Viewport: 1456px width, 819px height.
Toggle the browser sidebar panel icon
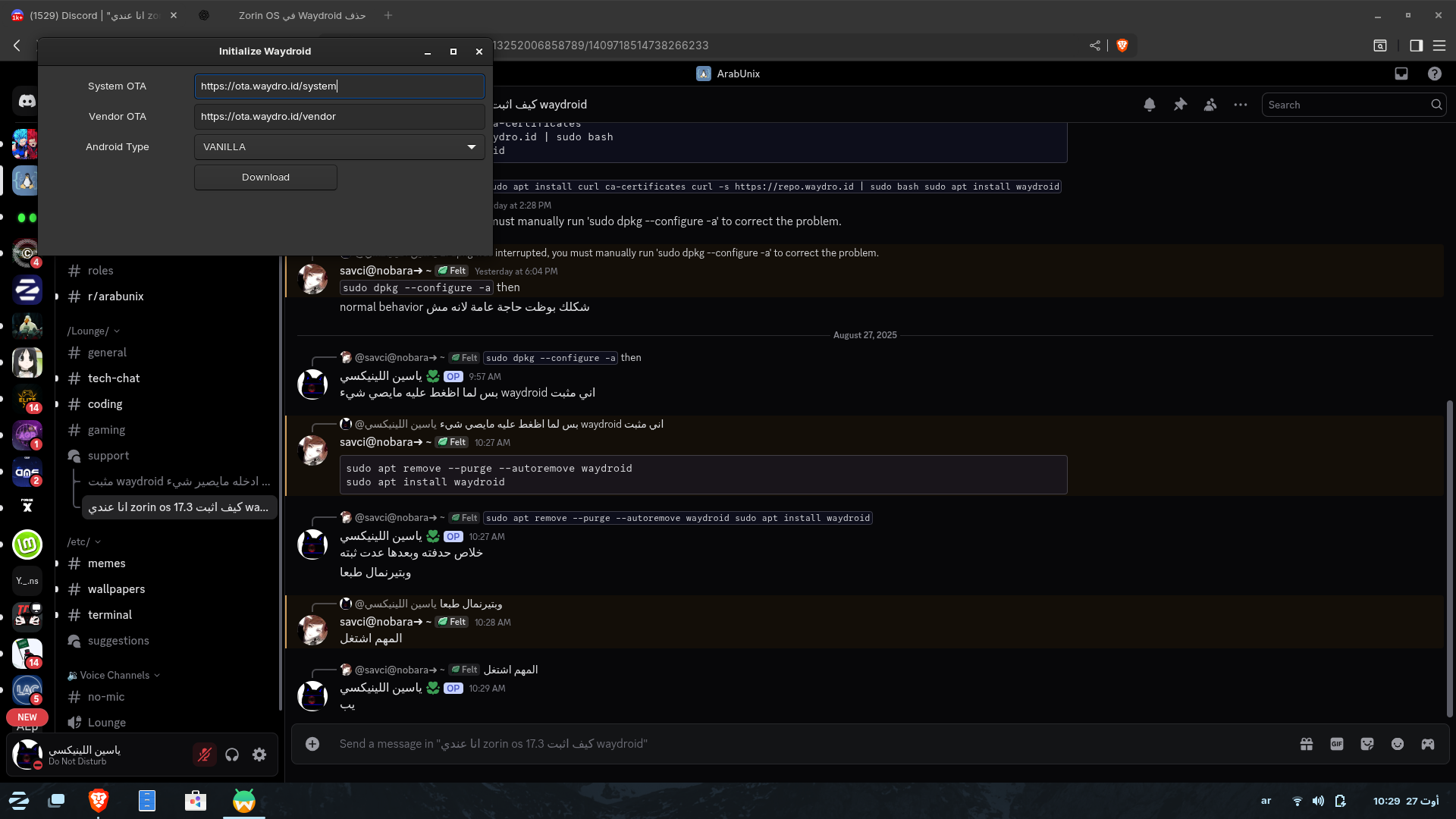[1416, 45]
